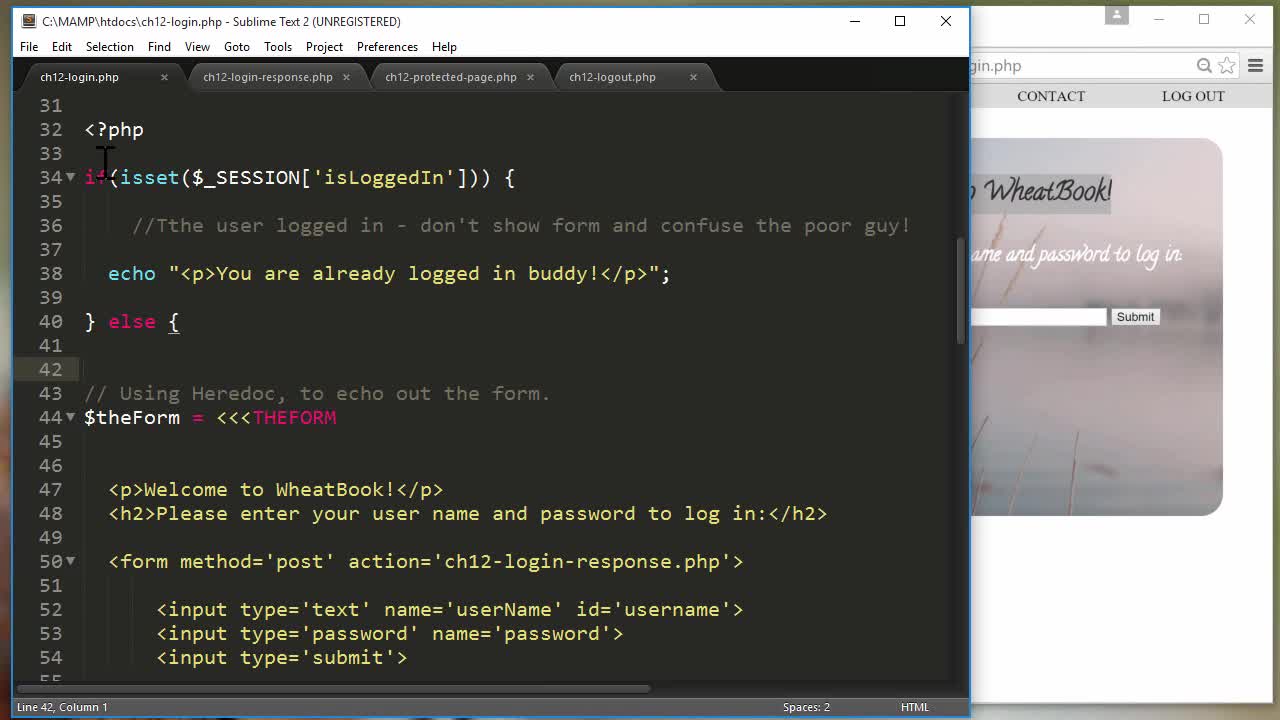This screenshot has width=1280, height=720.
Task: Open the Spaces: 2 indentation selector
Action: pos(806,707)
